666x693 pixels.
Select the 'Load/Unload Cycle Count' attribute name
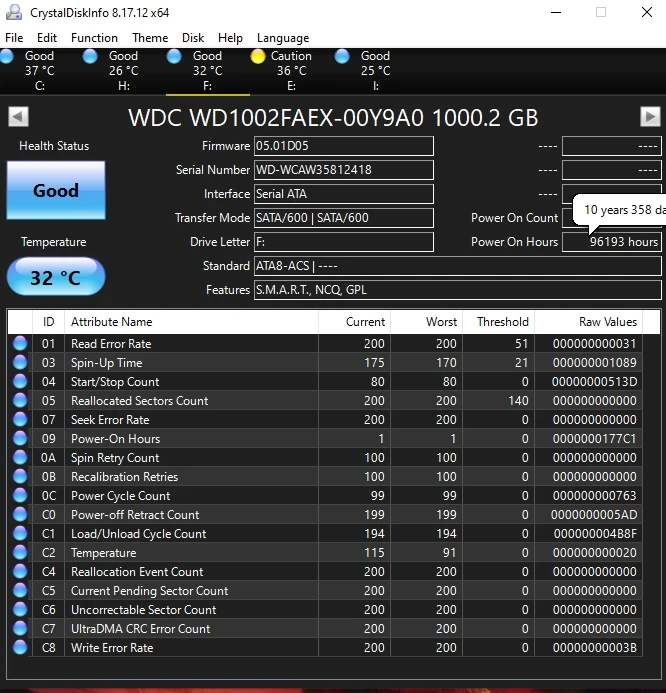point(138,533)
